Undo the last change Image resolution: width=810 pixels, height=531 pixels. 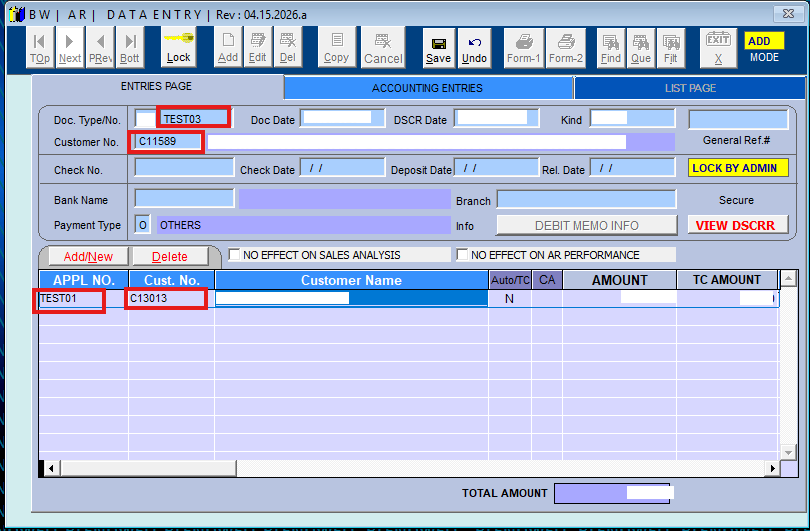474,49
